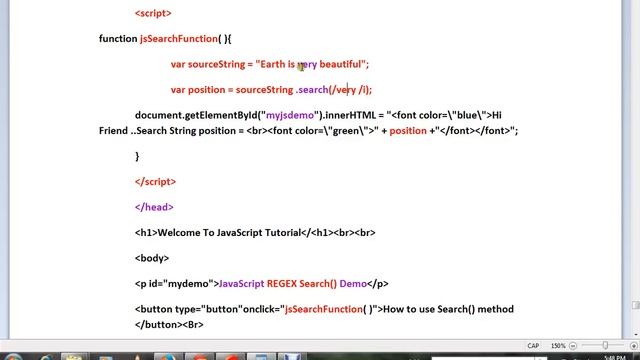Click the purple '.search' method text
Image resolution: width=640 pixels, height=360 pixels.
pyautogui.click(x=312, y=90)
